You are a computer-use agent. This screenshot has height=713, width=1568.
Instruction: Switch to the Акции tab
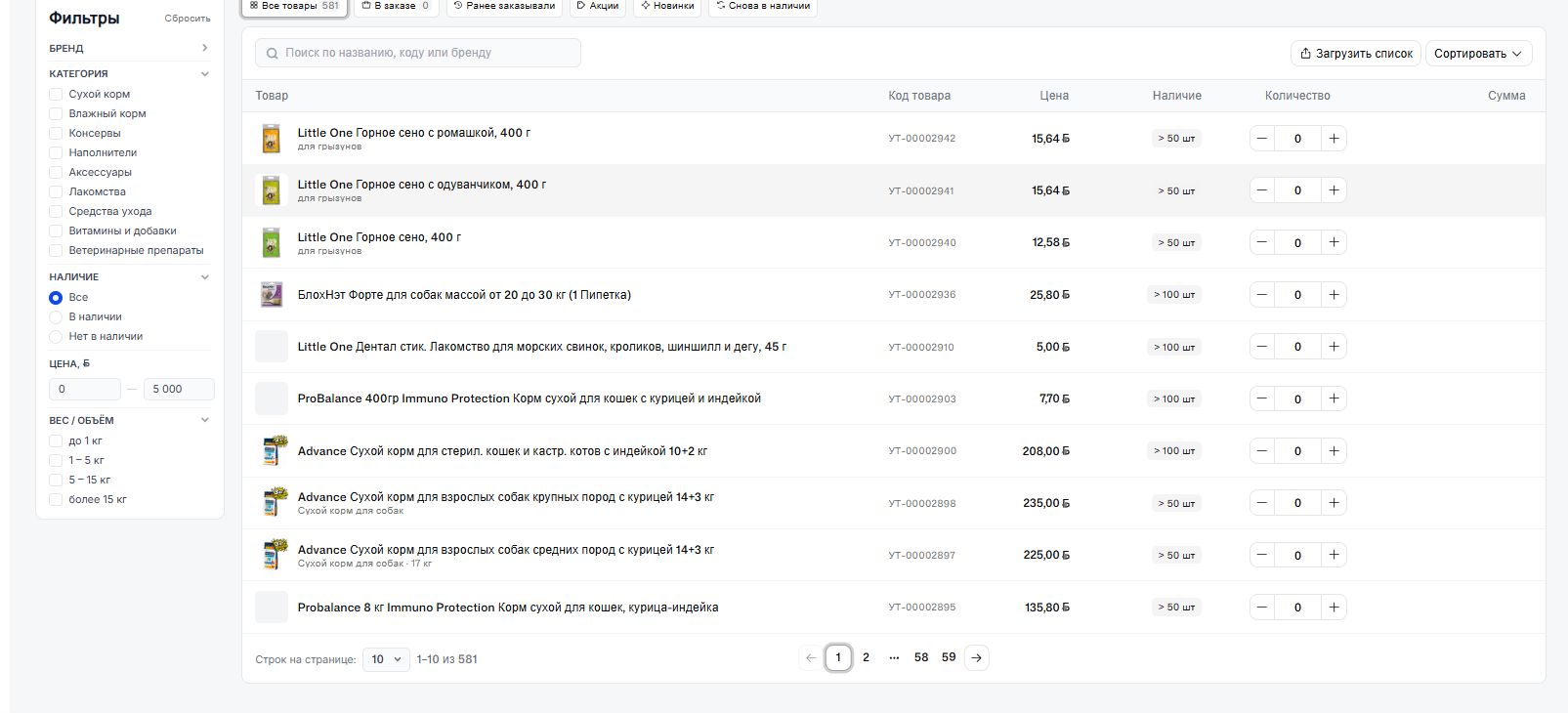point(598,6)
